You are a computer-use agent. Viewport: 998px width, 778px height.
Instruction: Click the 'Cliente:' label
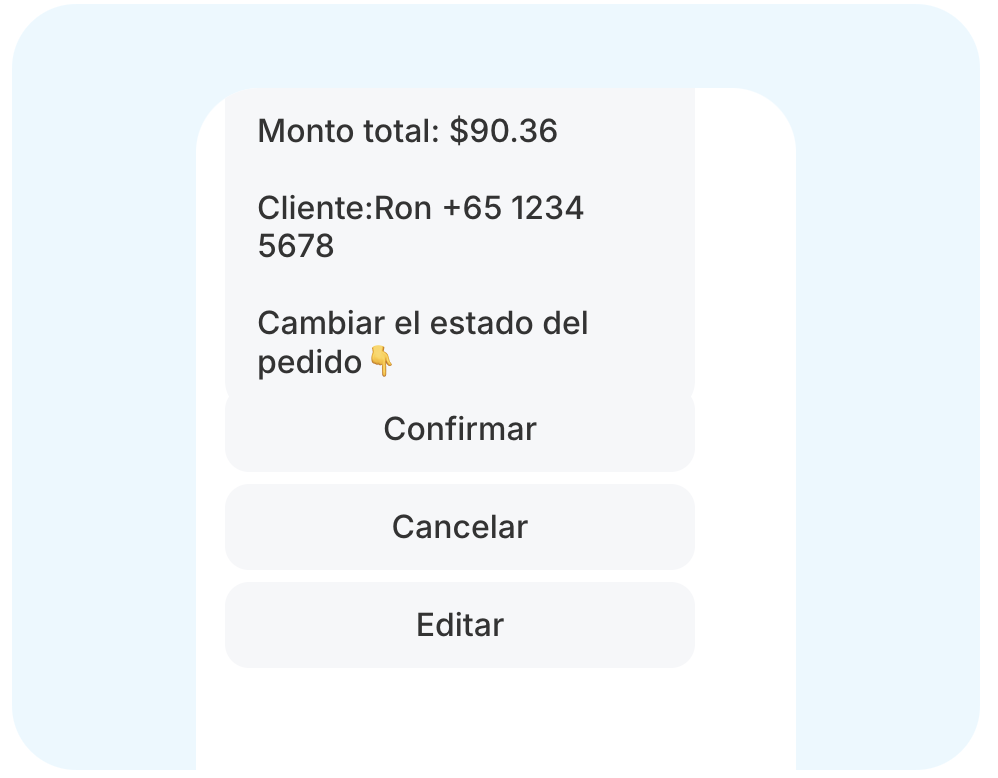tap(315, 208)
